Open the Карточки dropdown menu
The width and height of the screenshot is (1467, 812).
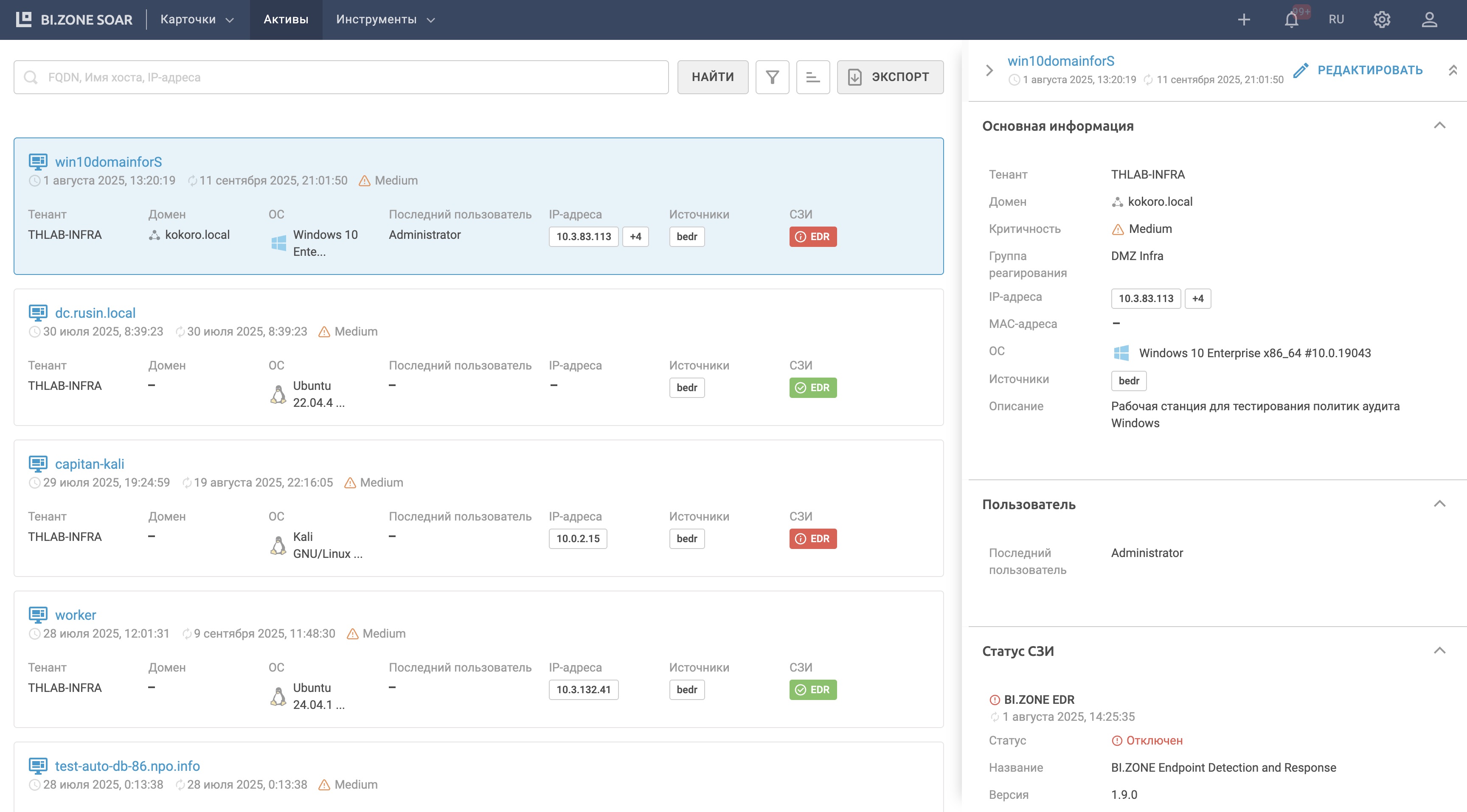(x=197, y=20)
